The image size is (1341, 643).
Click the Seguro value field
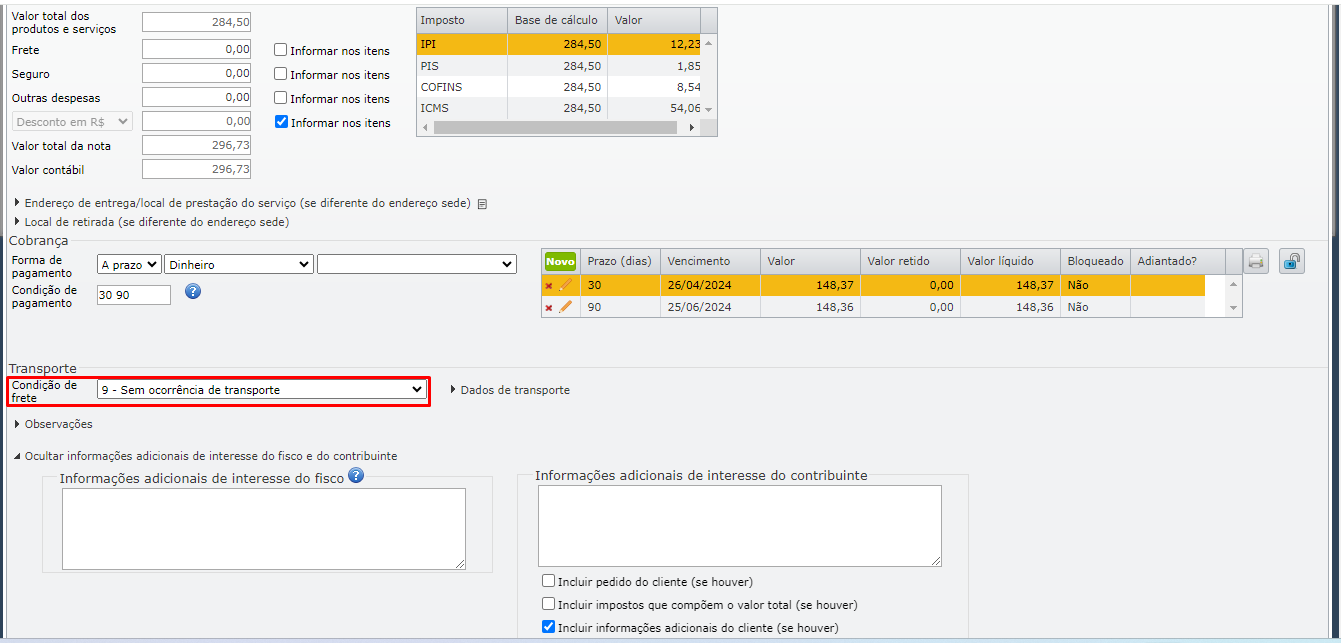point(196,73)
